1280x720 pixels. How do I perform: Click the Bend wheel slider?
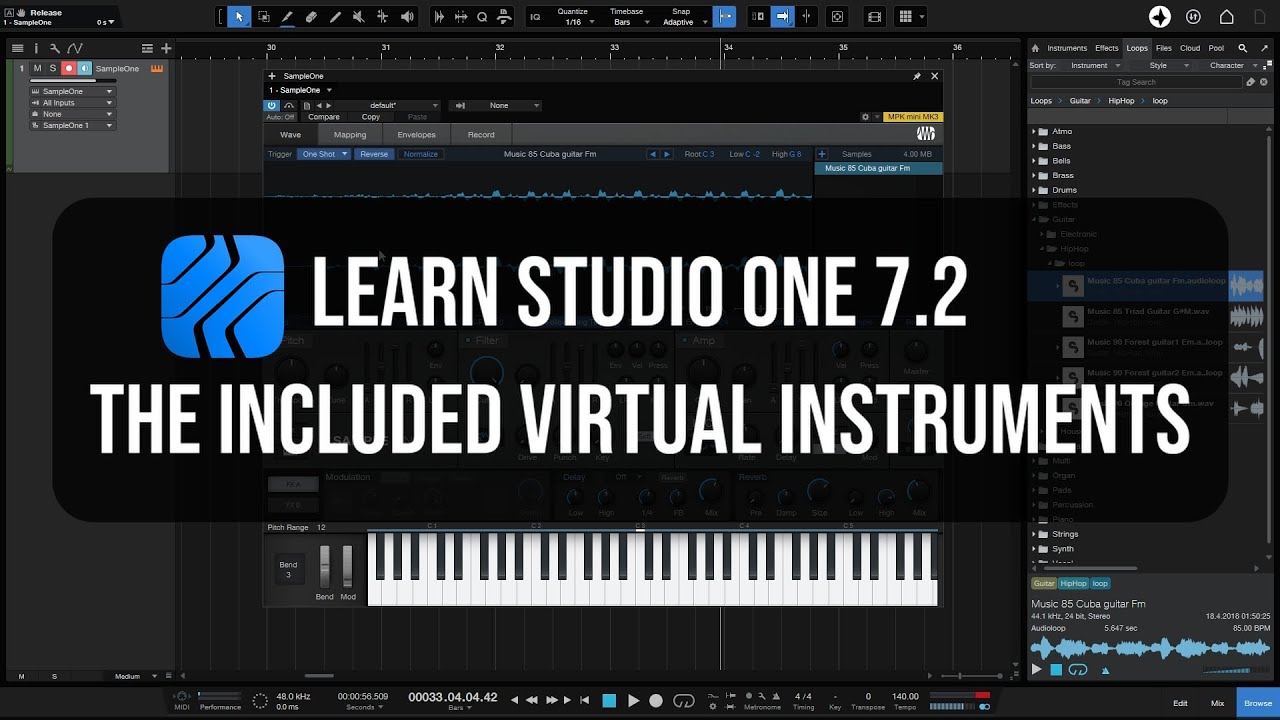click(324, 567)
